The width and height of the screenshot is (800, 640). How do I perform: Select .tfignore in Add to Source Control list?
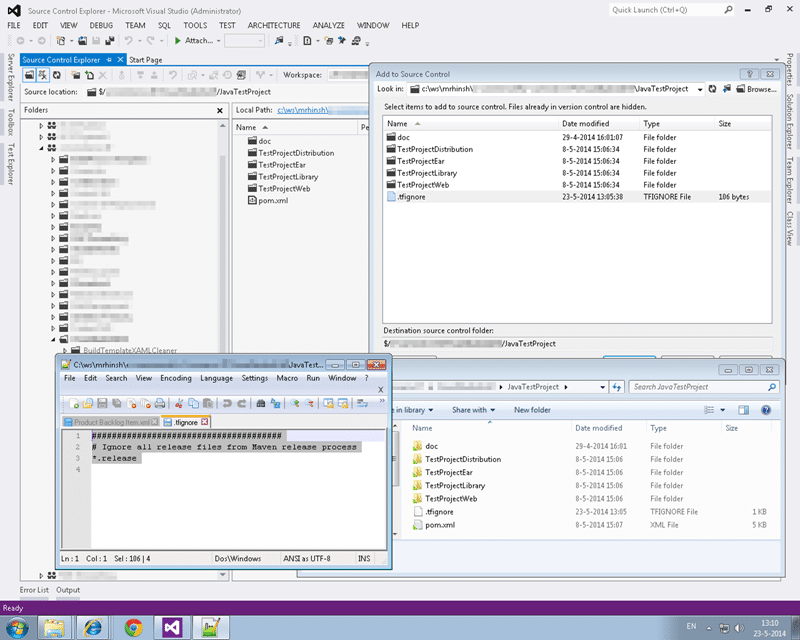(x=577, y=197)
